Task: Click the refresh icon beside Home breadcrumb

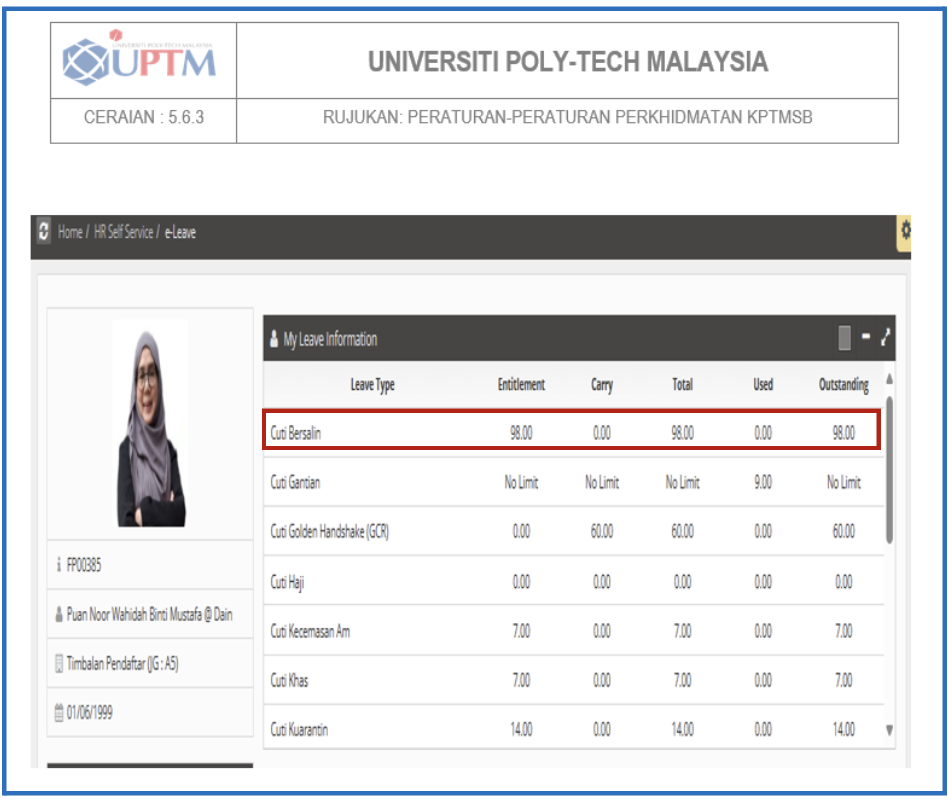Action: coord(43,232)
